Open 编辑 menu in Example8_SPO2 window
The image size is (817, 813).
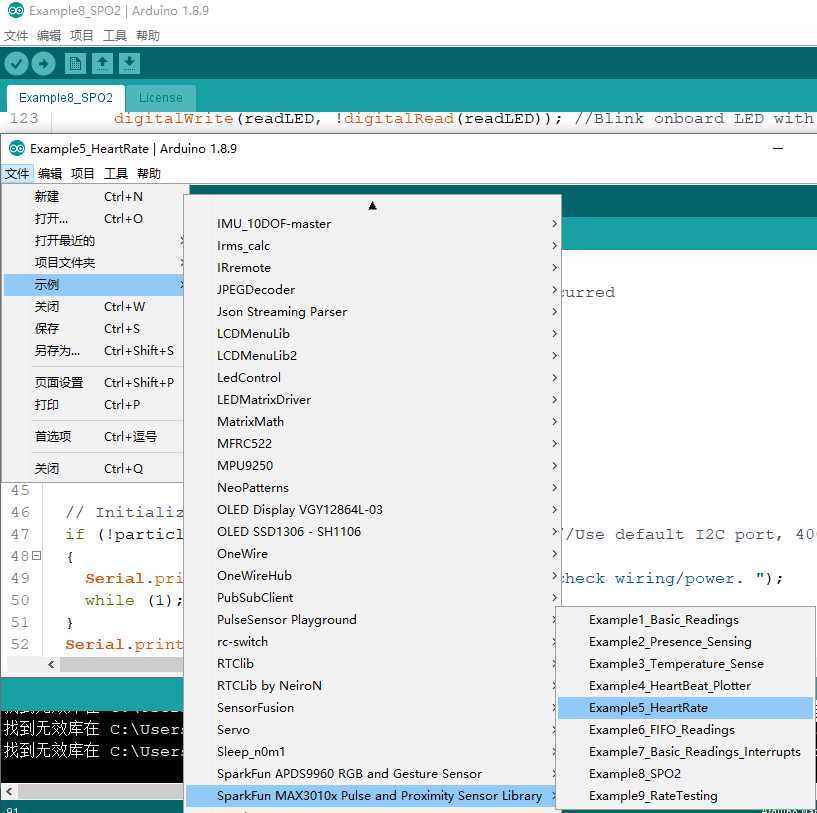coord(49,35)
